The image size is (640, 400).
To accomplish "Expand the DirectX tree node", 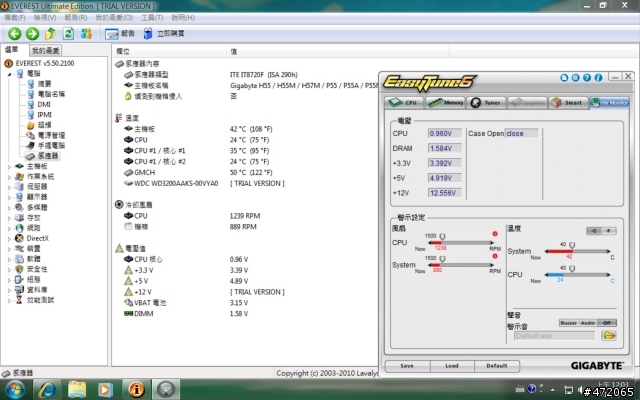I will click(x=9, y=238).
